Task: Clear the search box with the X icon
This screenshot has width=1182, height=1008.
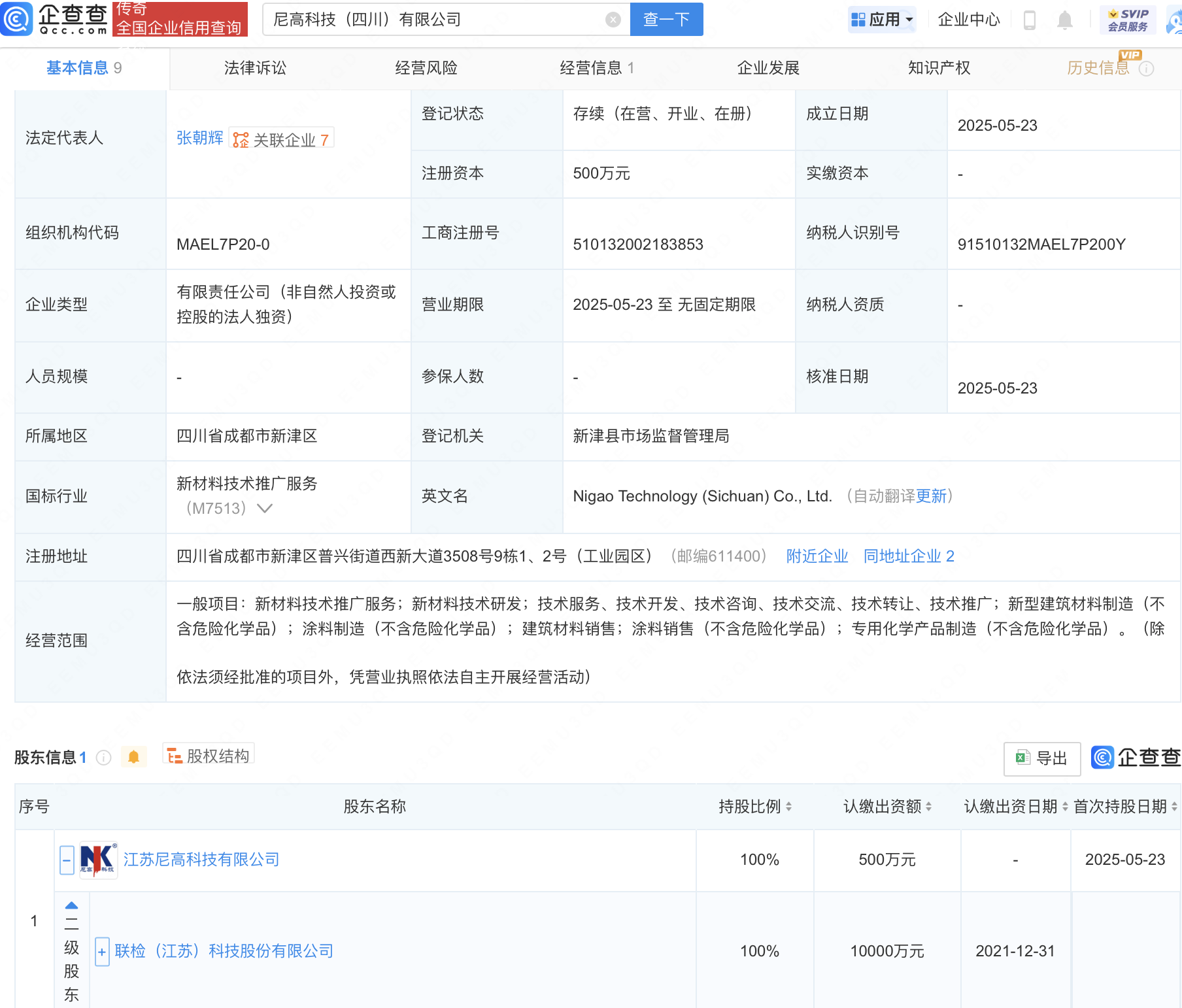Action: point(613,20)
